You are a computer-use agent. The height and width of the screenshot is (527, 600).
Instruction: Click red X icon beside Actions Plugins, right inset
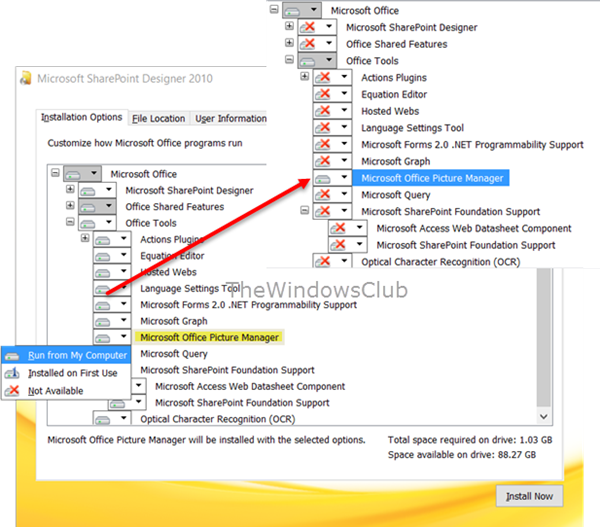click(323, 77)
